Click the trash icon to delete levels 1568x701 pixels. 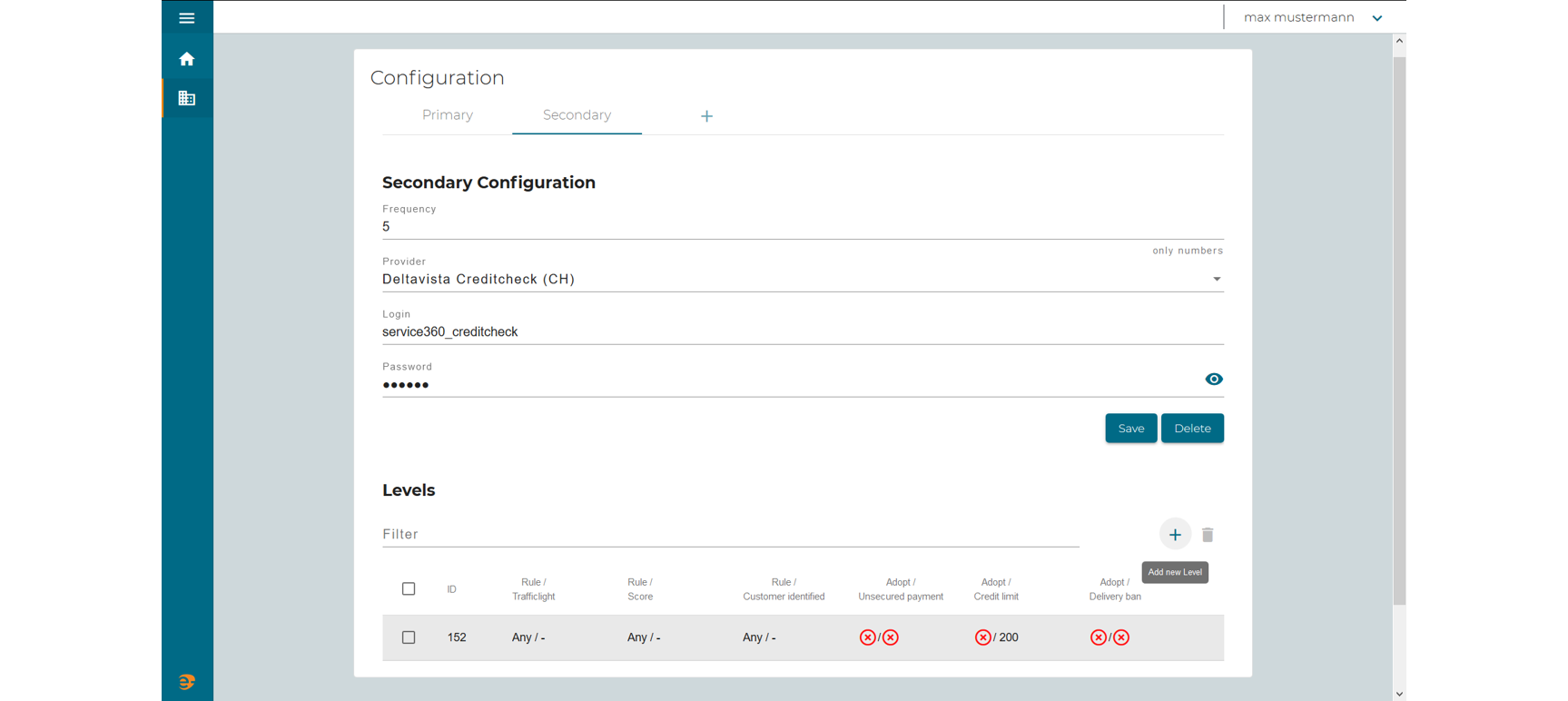pyautogui.click(x=1207, y=535)
